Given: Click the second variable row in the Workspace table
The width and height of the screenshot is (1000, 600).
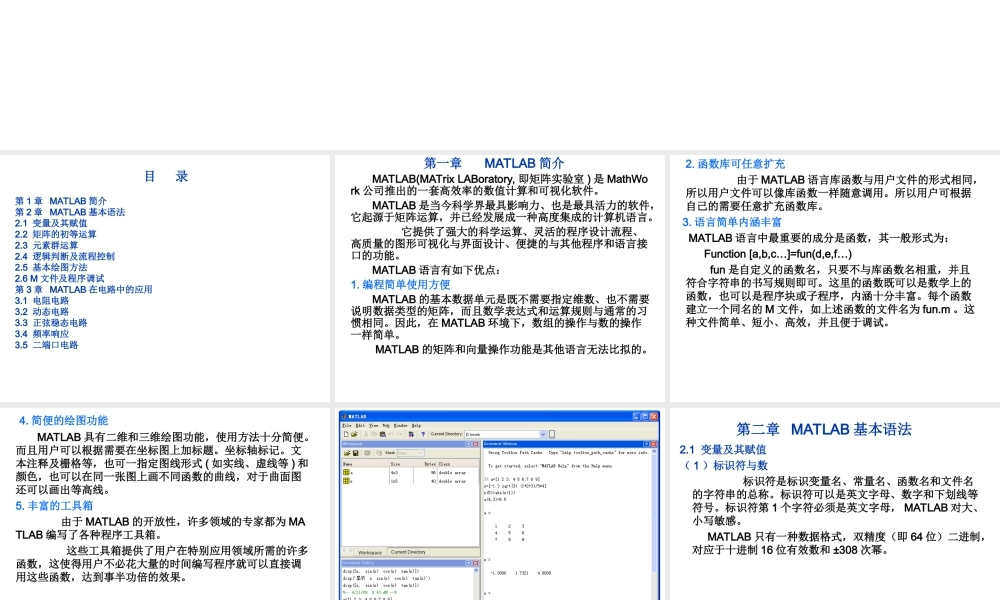Looking at the screenshot, I should click(411, 481).
